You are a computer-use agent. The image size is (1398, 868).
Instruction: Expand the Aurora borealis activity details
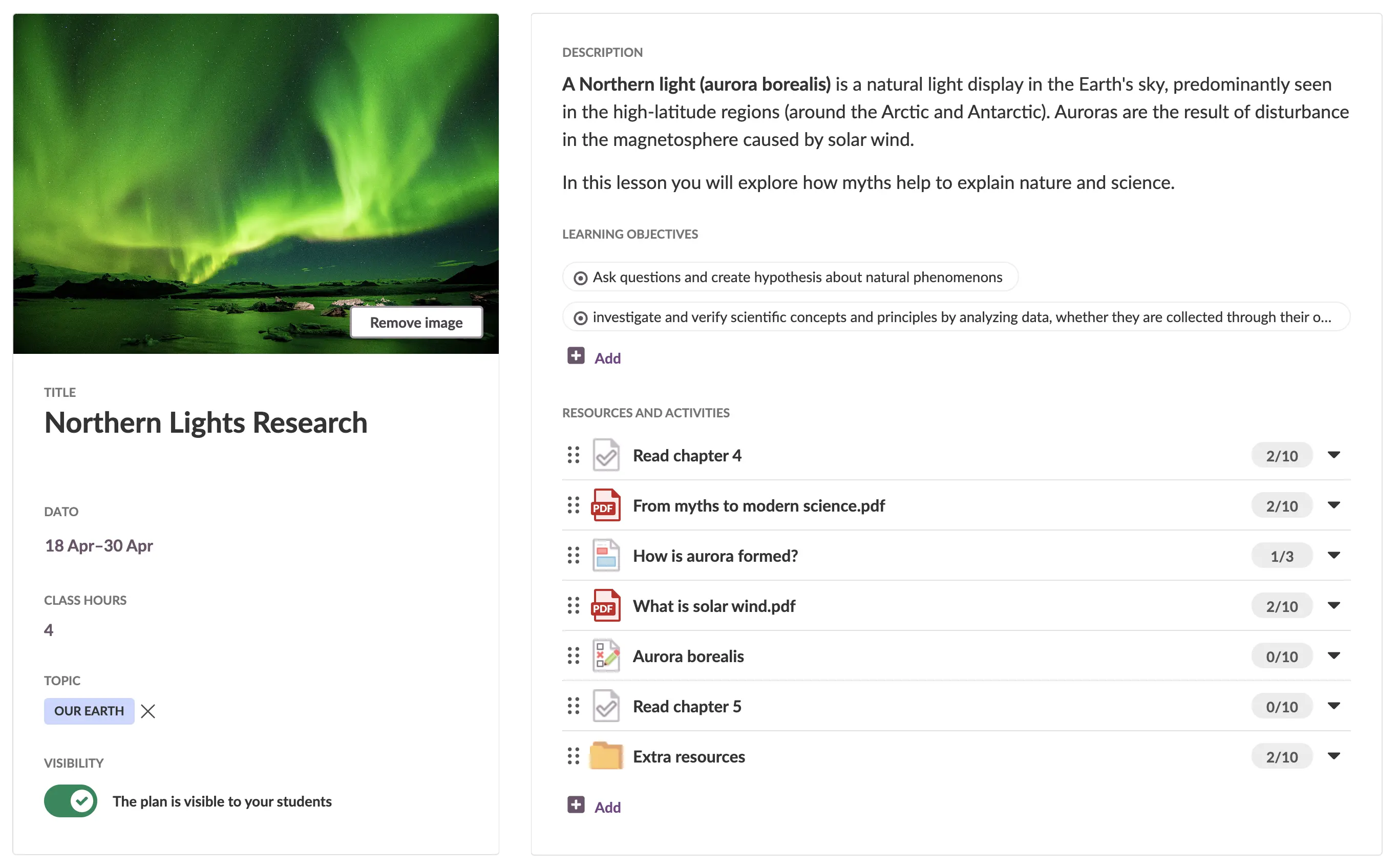(1333, 655)
